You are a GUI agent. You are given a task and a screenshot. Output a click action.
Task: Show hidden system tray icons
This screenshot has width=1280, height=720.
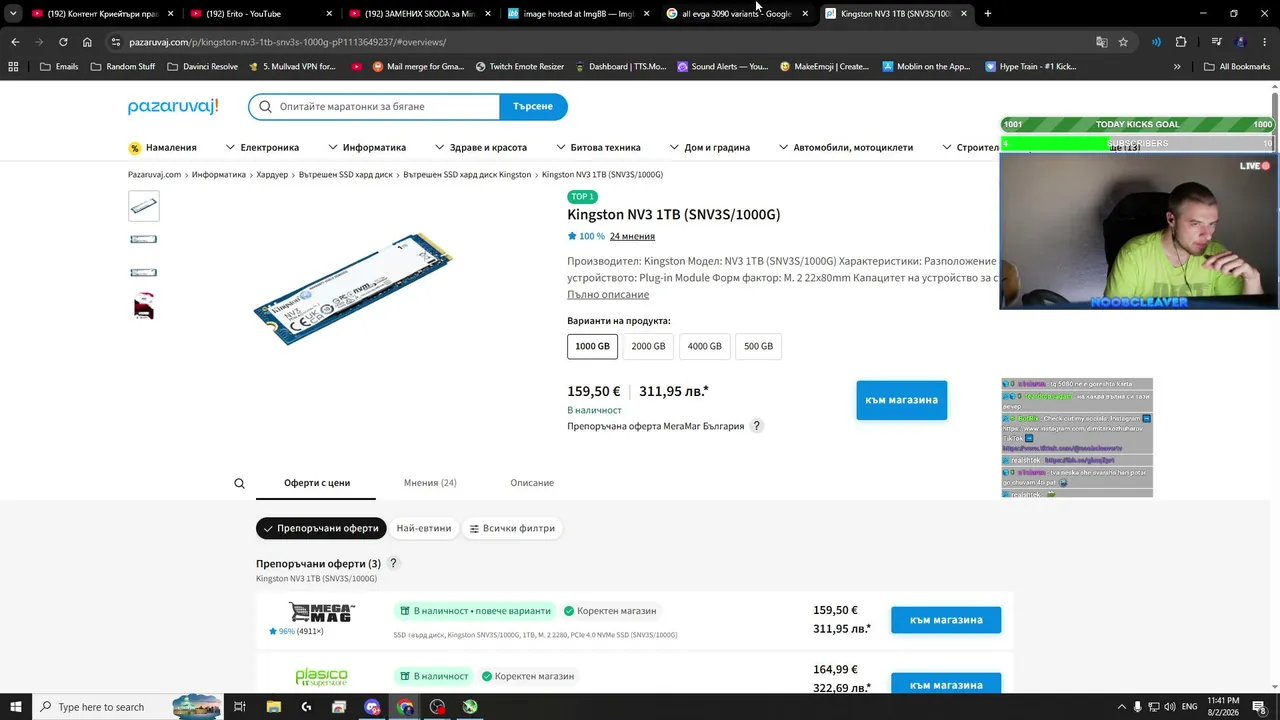[1121, 707]
